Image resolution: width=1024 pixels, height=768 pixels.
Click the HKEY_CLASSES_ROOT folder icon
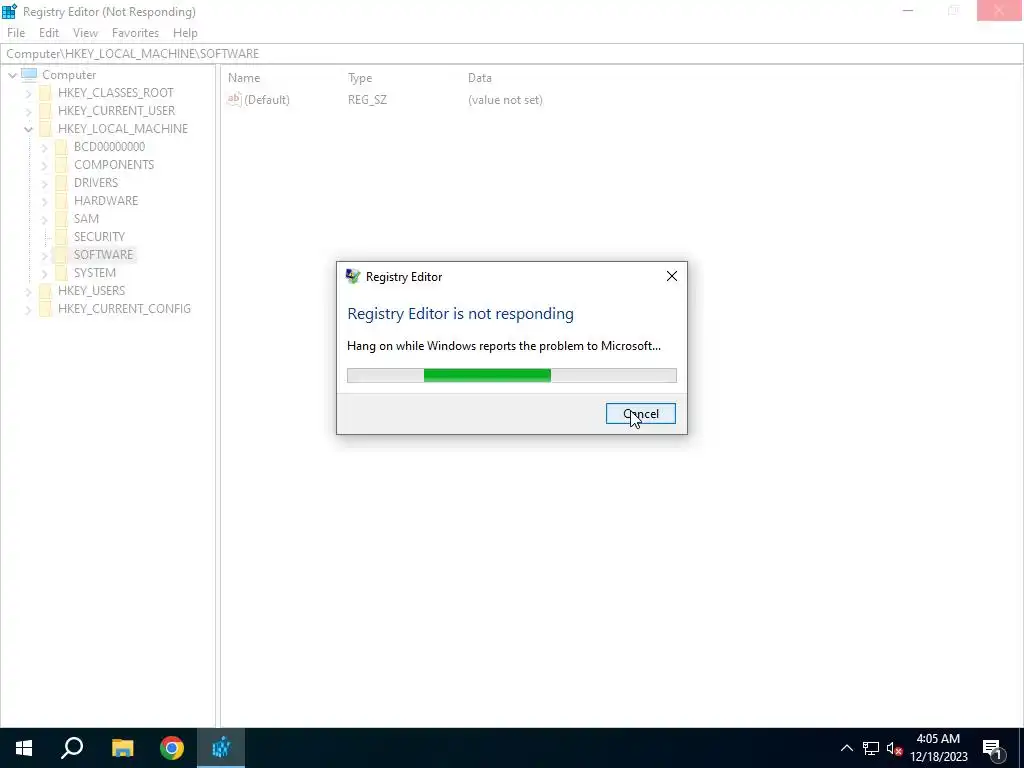click(45, 93)
